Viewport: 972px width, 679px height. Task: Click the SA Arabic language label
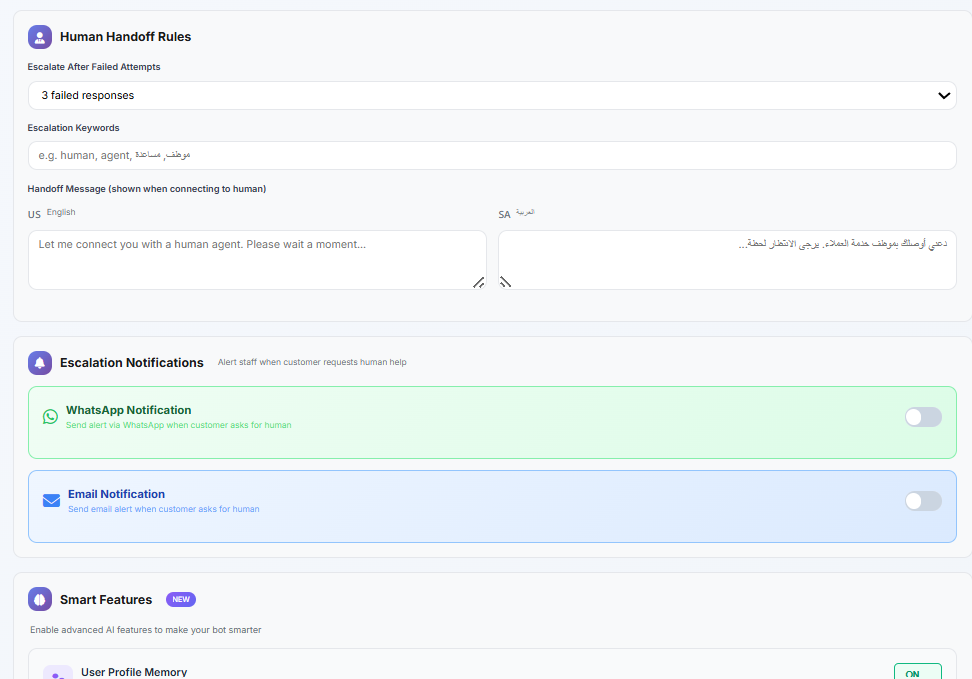click(517, 214)
